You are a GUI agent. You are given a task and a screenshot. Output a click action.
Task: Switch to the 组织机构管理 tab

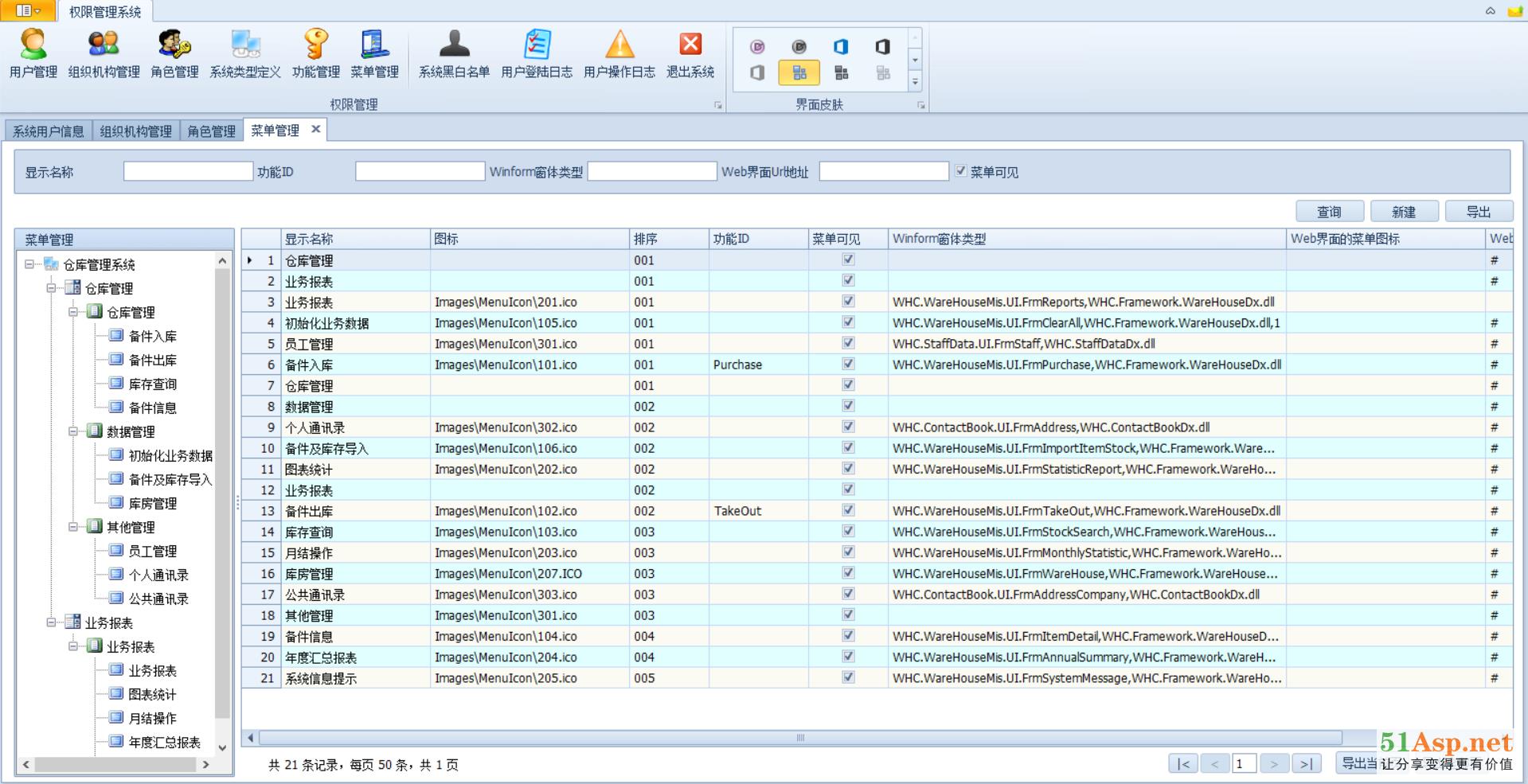point(135,131)
